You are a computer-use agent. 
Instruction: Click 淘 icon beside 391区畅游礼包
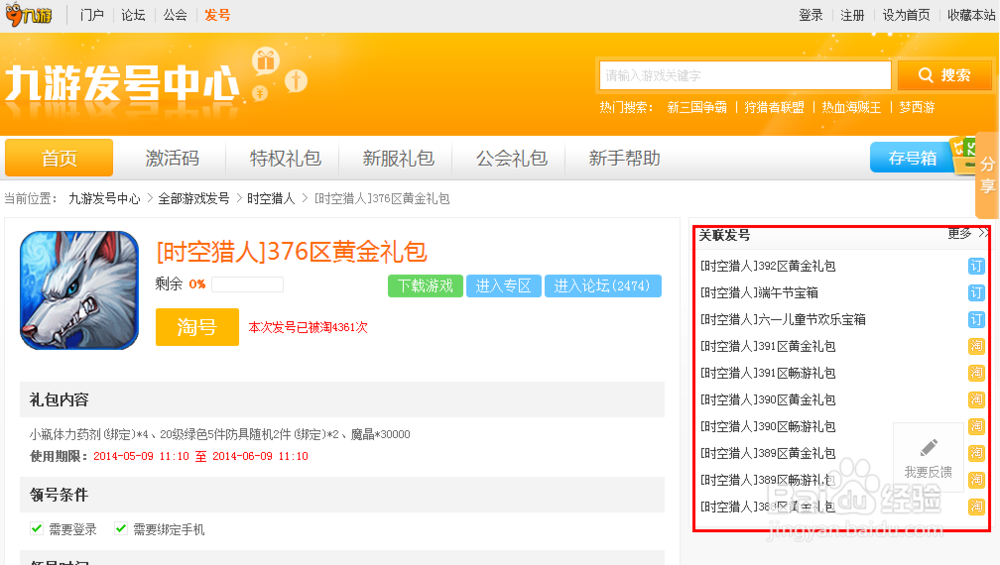pyautogui.click(x=976, y=373)
